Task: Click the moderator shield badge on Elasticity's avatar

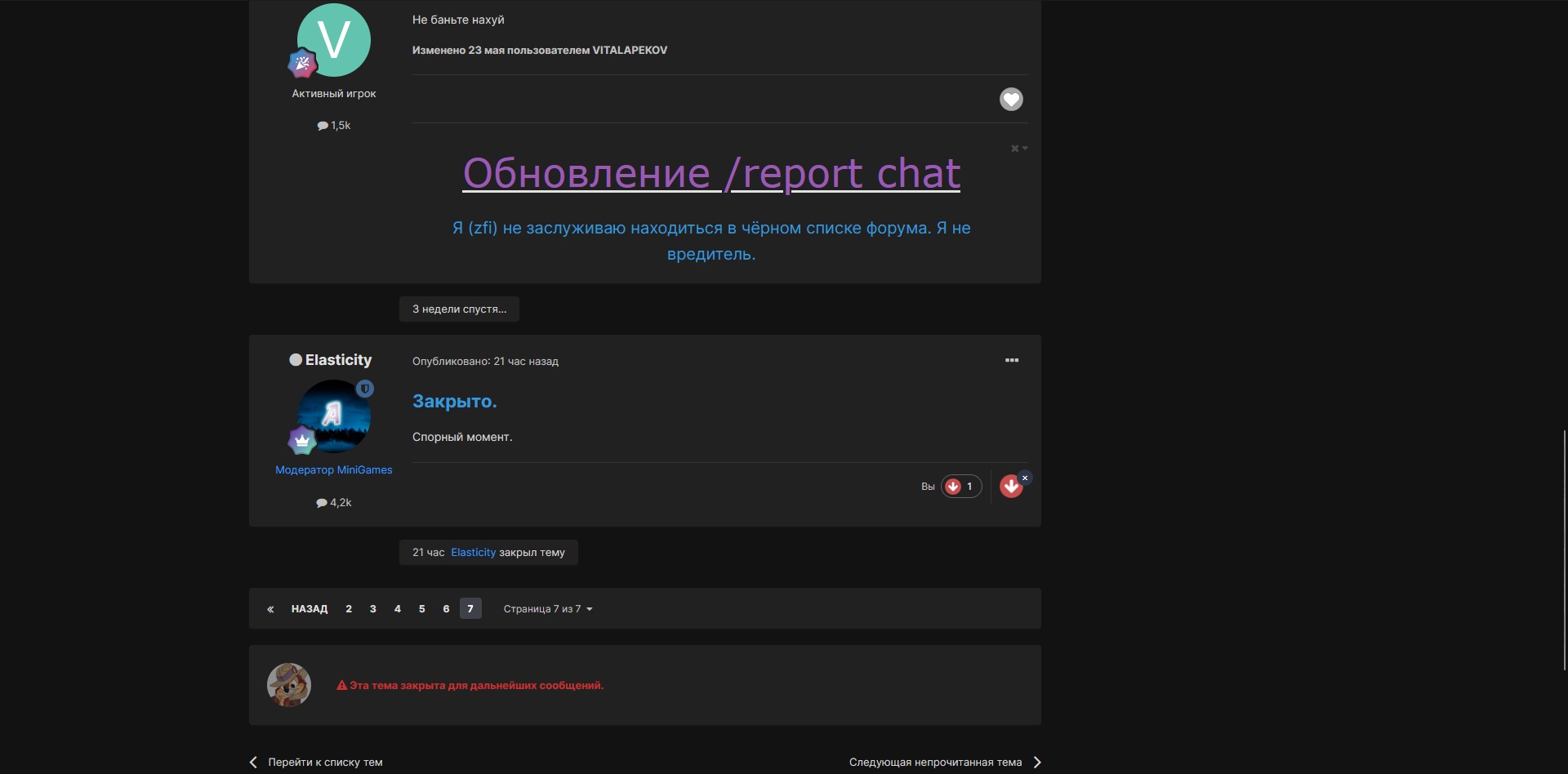Action: click(365, 389)
